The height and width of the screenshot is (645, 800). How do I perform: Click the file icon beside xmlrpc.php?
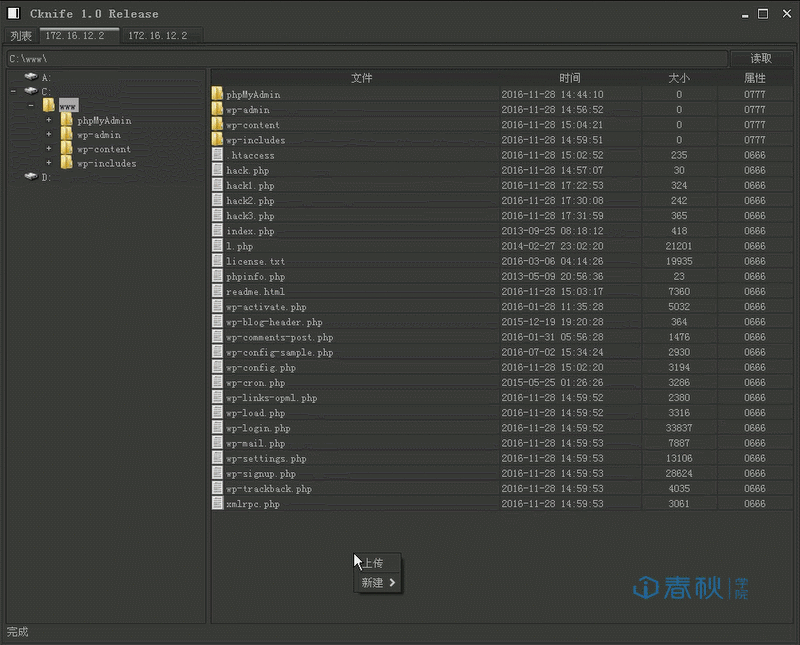pyautogui.click(x=219, y=504)
